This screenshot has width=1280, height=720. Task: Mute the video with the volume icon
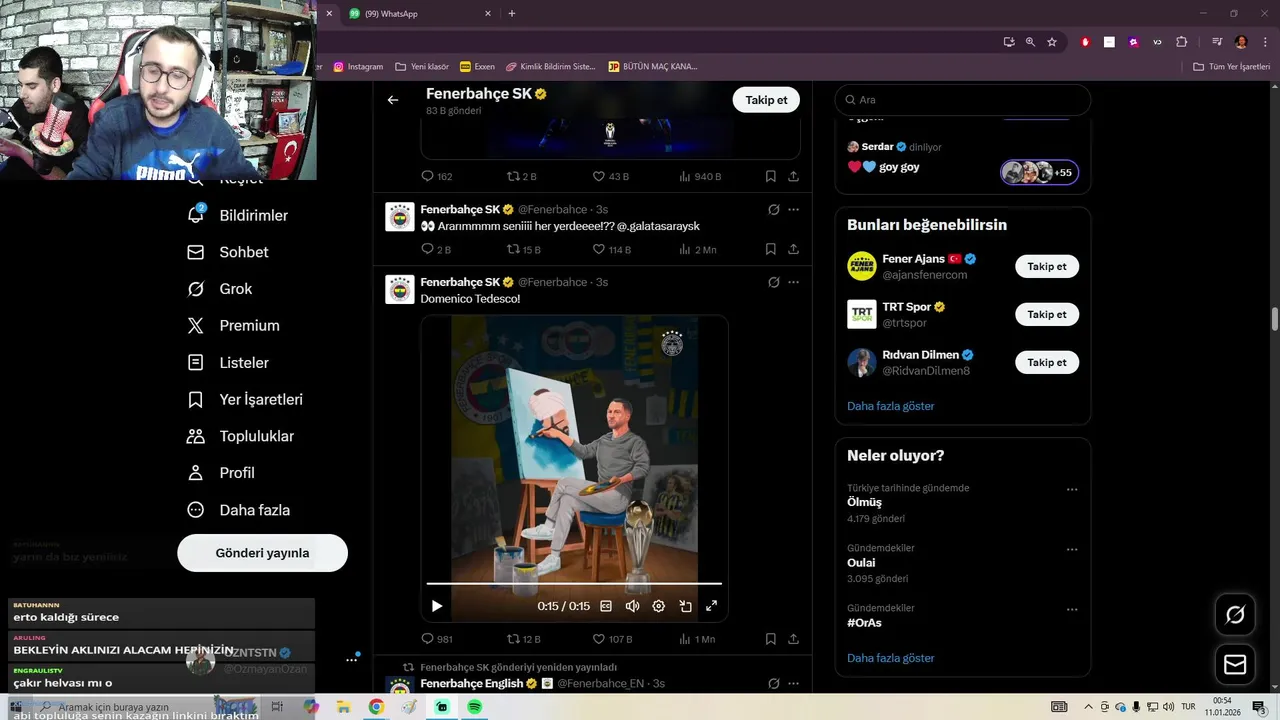[x=632, y=606]
